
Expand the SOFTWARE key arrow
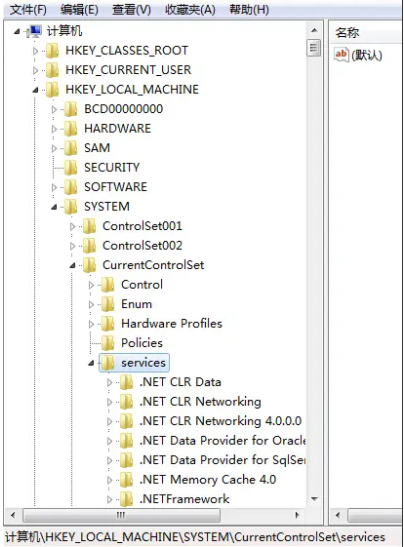[x=54, y=188]
